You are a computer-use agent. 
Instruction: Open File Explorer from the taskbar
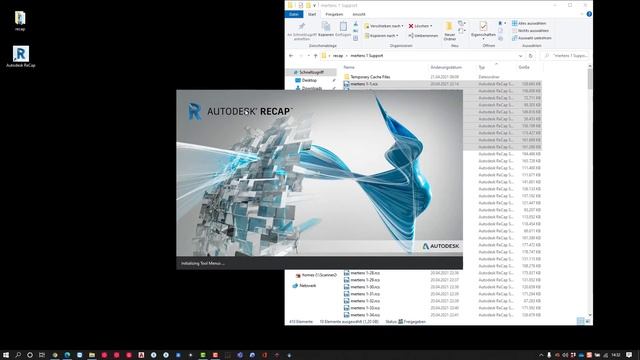tap(92, 355)
